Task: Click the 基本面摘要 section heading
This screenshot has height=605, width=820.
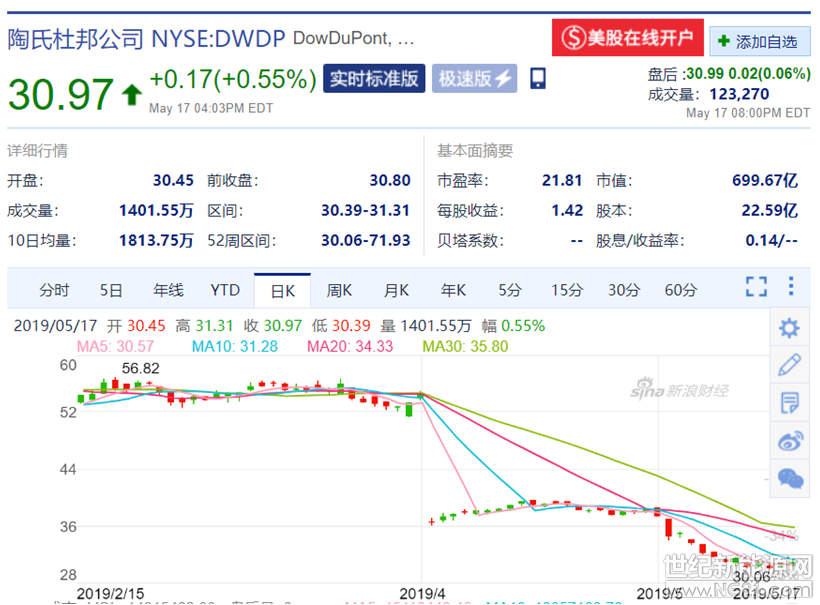Action: [475, 151]
